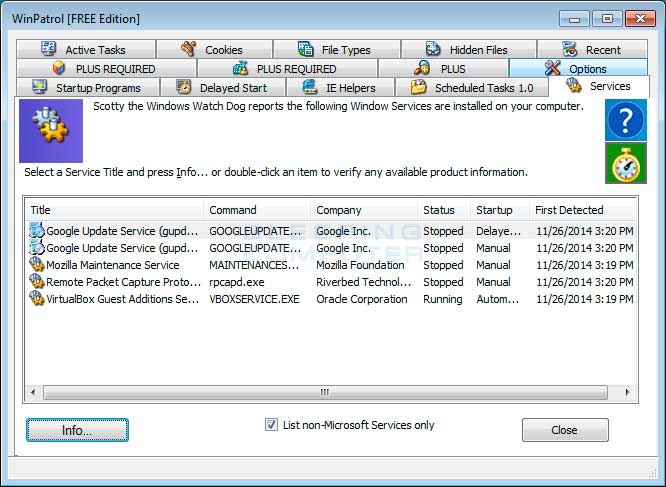Screen dimensions: 666x487
Task: Open help with the blue question mark icon
Action: 626,120
